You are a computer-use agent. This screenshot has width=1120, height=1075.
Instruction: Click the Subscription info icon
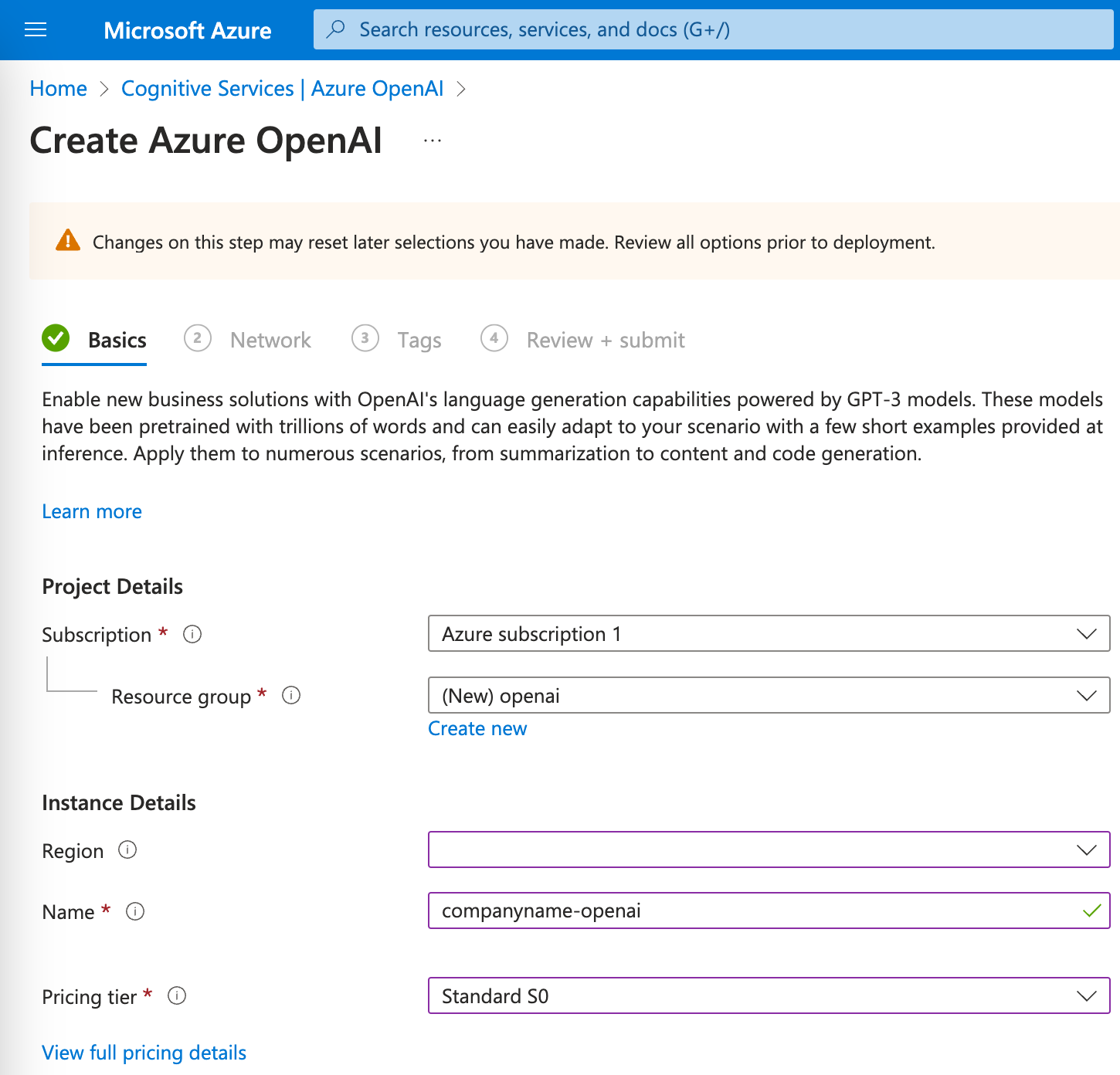192,634
